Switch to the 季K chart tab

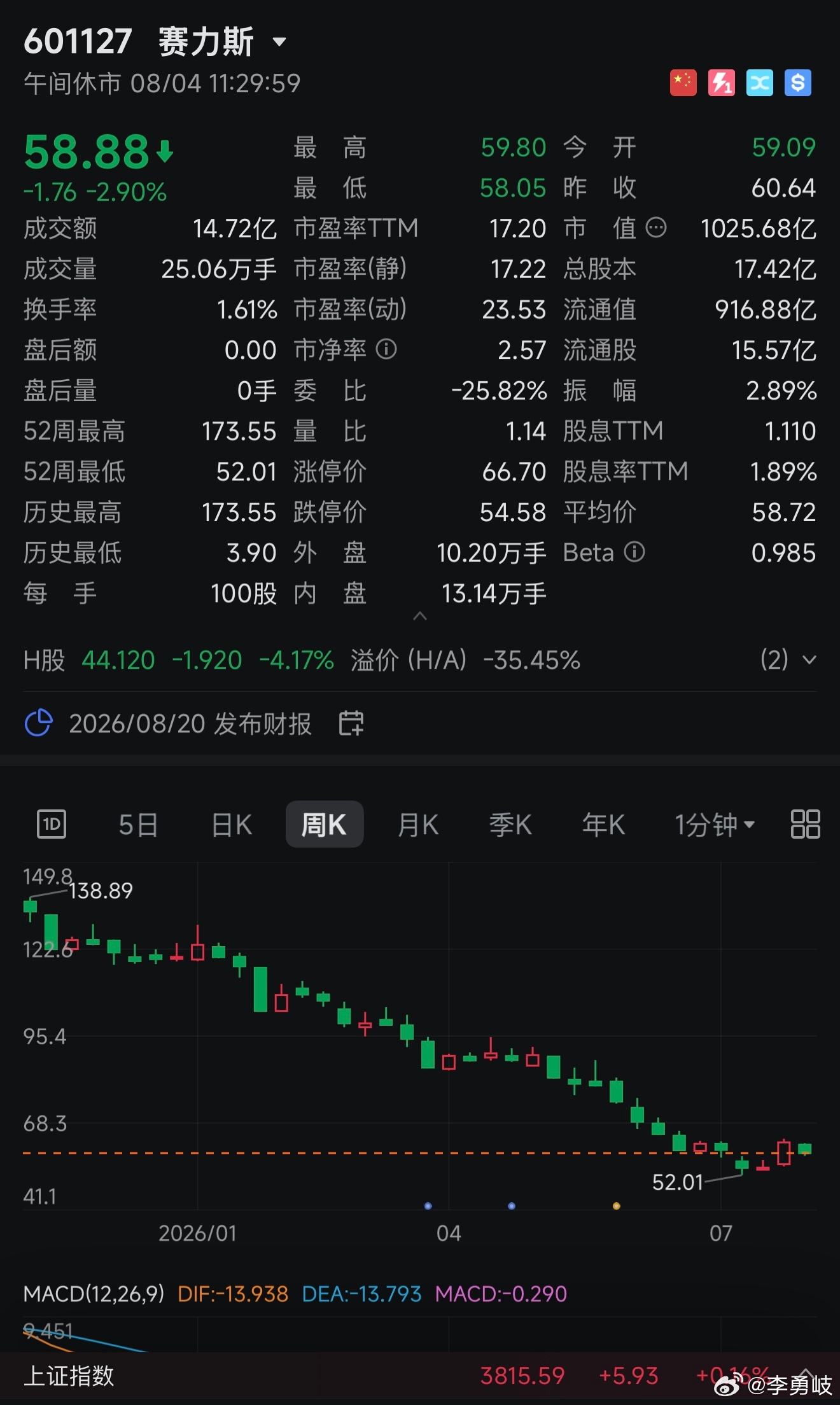coord(510,825)
